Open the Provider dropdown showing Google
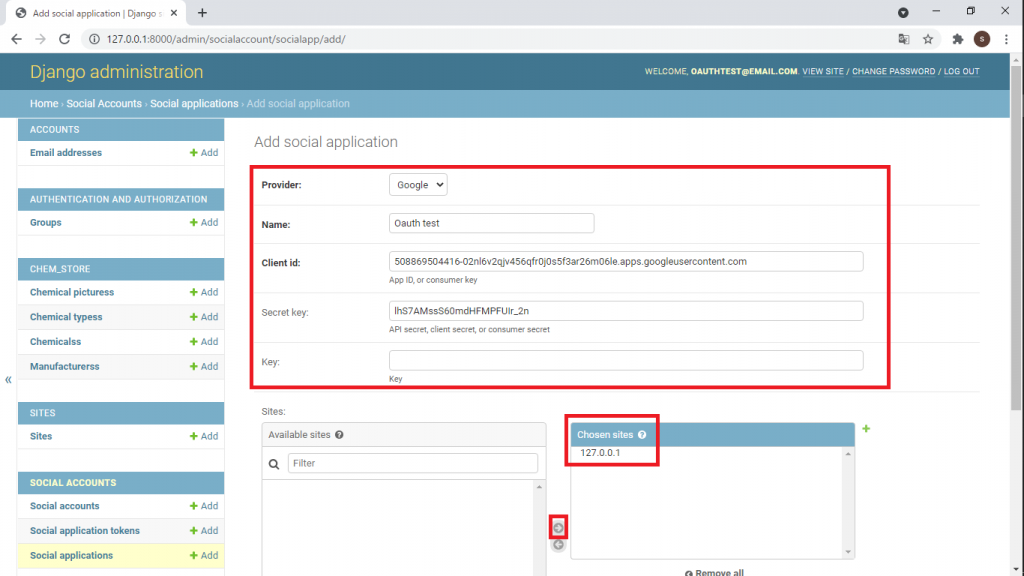 tap(418, 185)
